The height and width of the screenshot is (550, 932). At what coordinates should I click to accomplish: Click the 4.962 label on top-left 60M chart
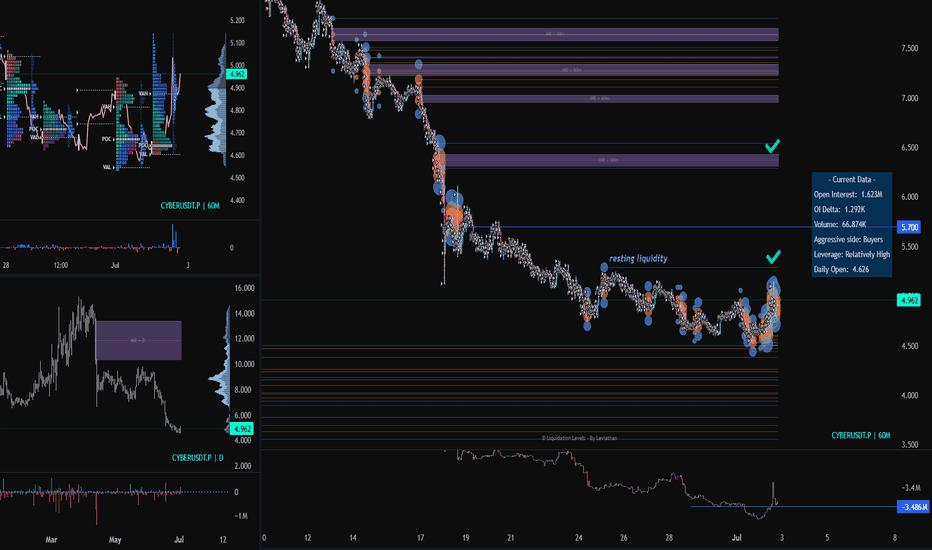(237, 74)
